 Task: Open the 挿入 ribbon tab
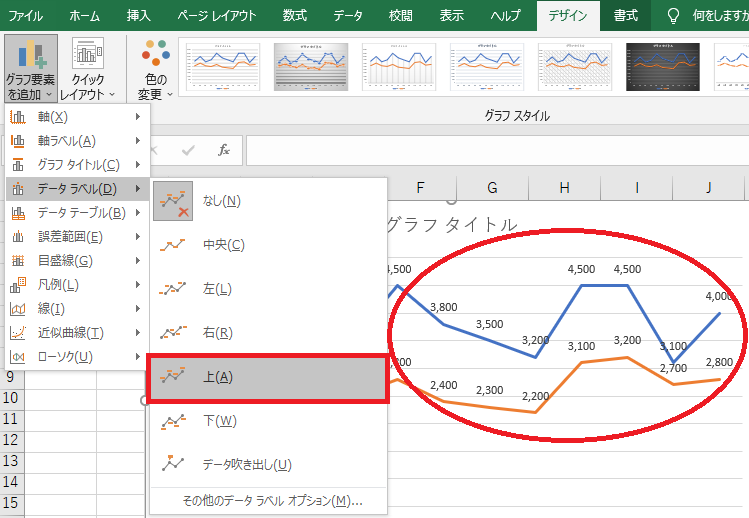[x=139, y=16]
